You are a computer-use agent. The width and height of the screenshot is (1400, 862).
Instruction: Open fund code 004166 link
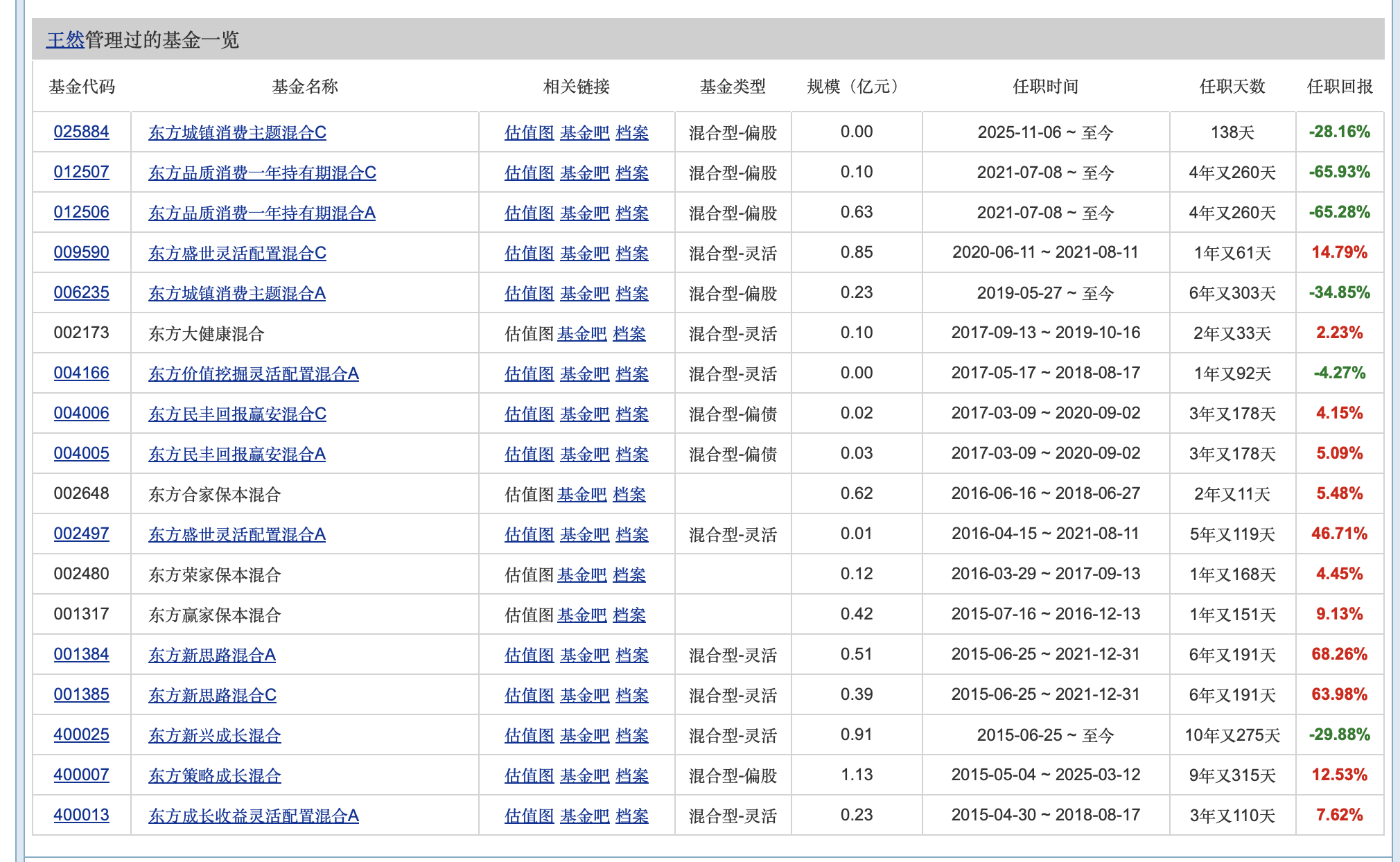(81, 373)
